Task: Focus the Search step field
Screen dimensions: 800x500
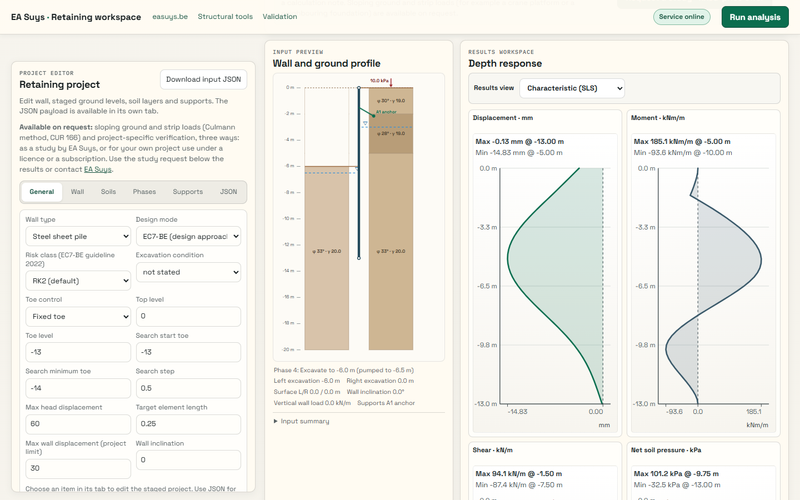Action: [x=188, y=388]
